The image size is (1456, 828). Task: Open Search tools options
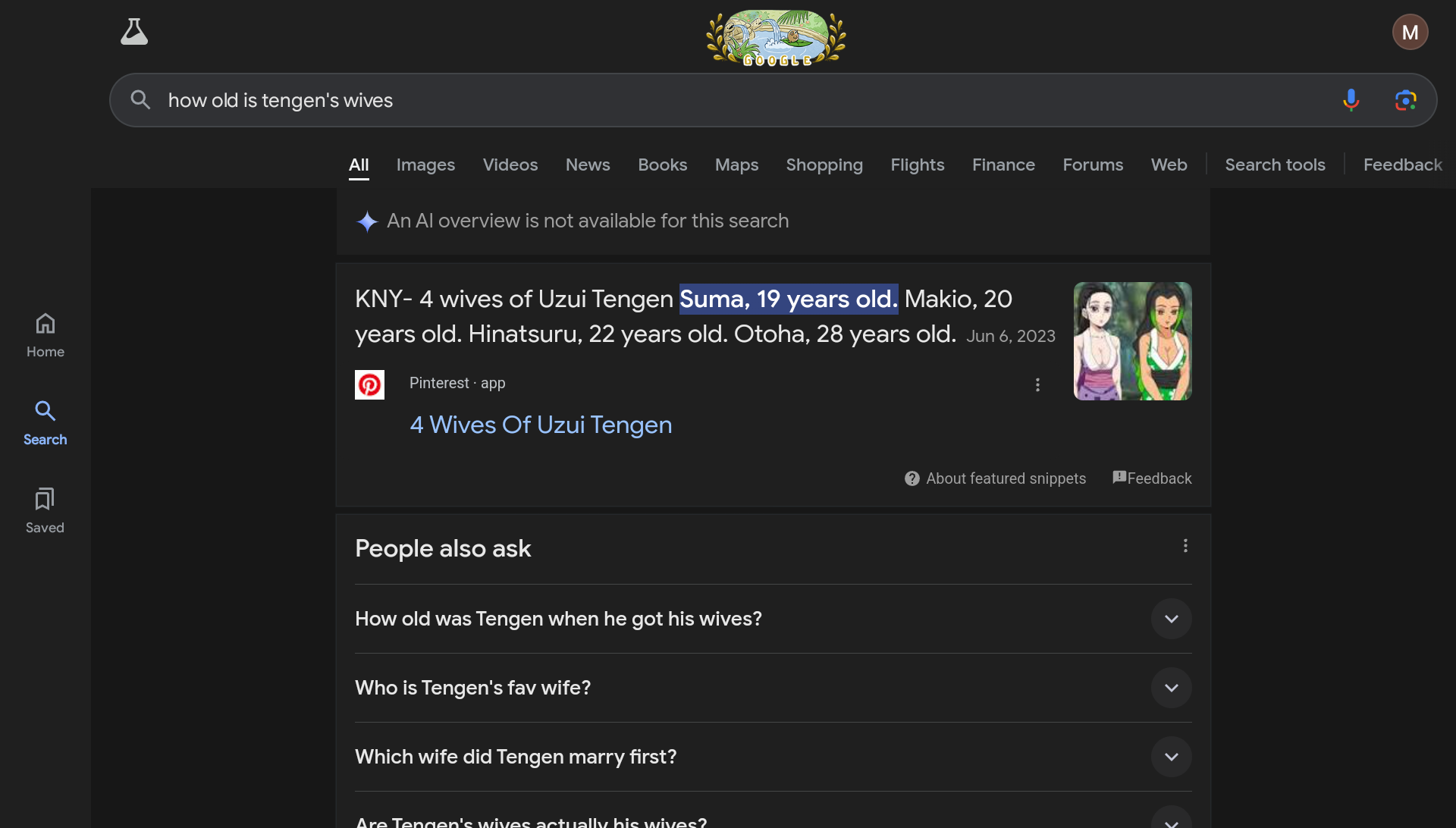click(x=1275, y=165)
